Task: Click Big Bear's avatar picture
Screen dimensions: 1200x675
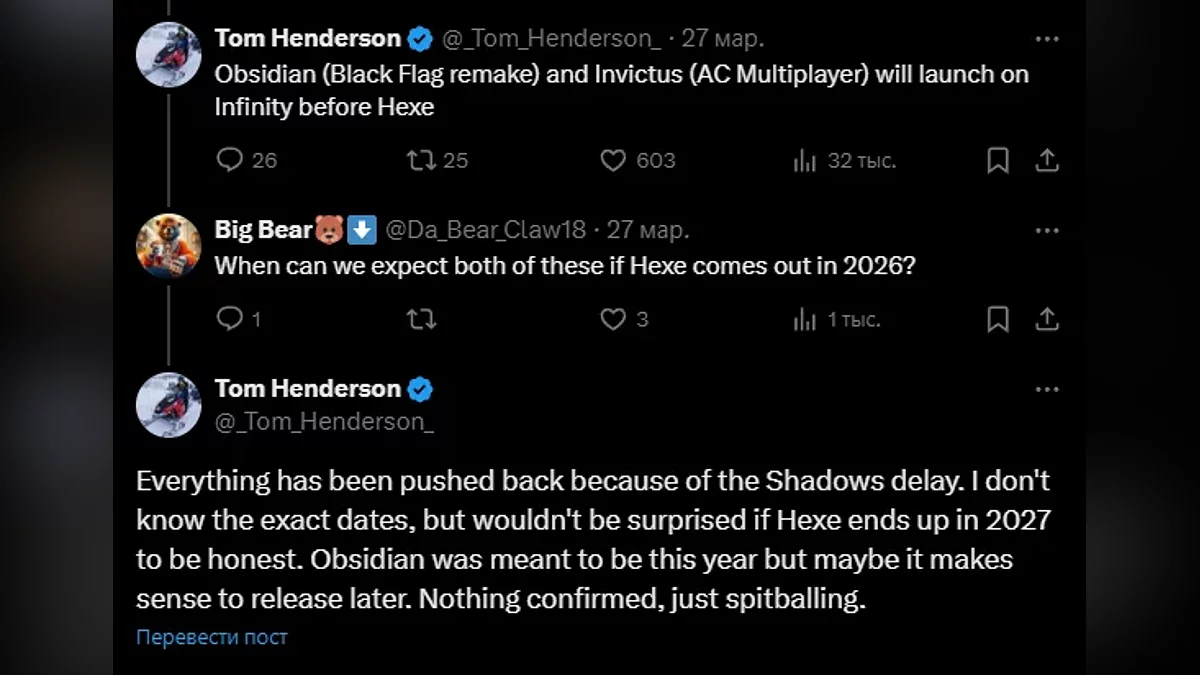Action: click(169, 246)
